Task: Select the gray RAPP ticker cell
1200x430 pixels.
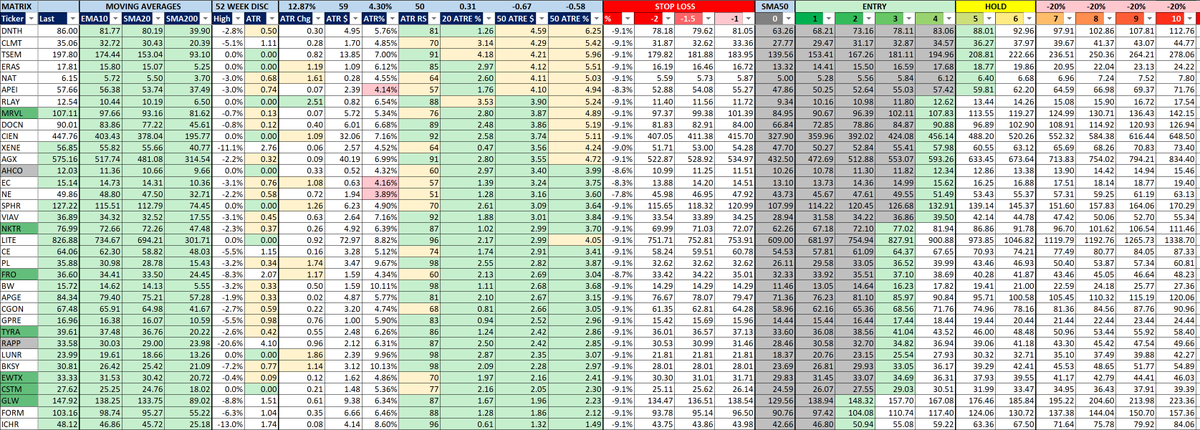Action: click(20, 342)
